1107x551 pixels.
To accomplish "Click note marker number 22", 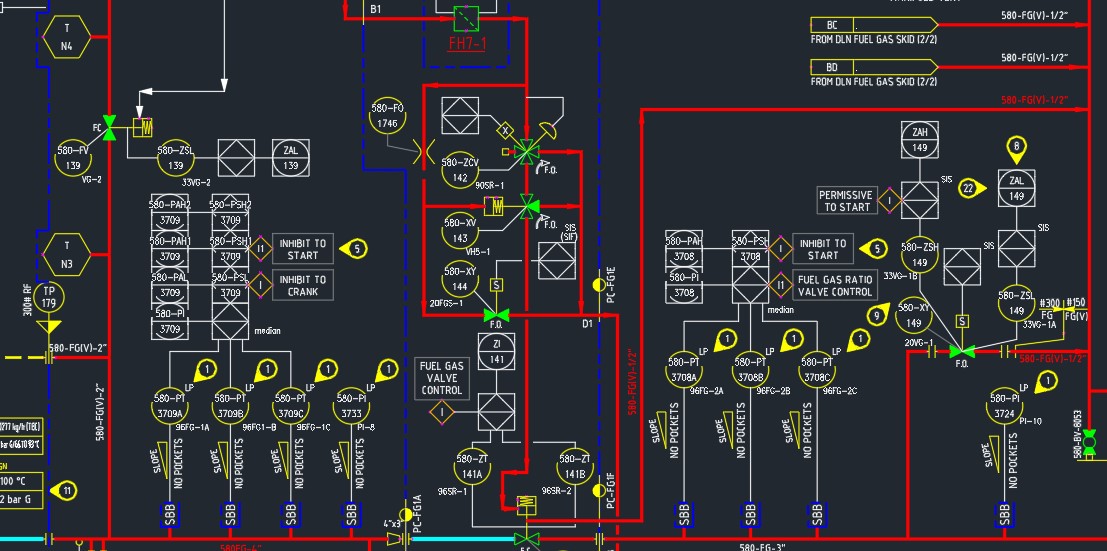I will [x=968, y=187].
